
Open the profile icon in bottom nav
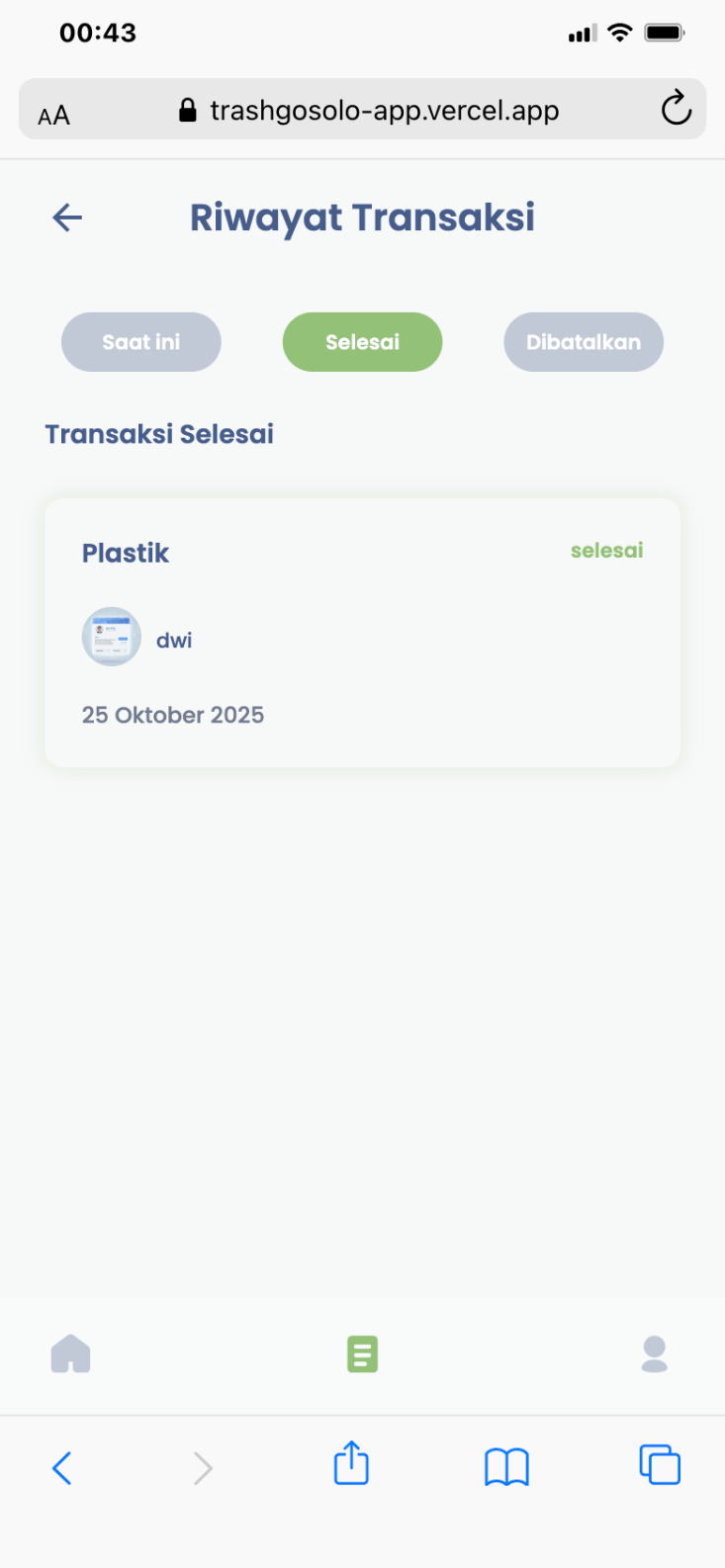click(654, 1354)
